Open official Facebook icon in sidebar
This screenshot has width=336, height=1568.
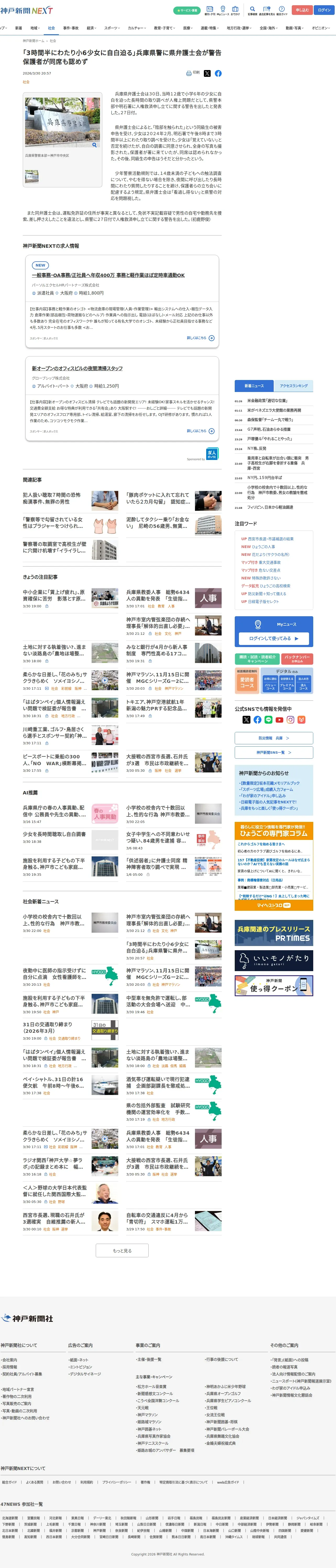pyautogui.click(x=257, y=719)
